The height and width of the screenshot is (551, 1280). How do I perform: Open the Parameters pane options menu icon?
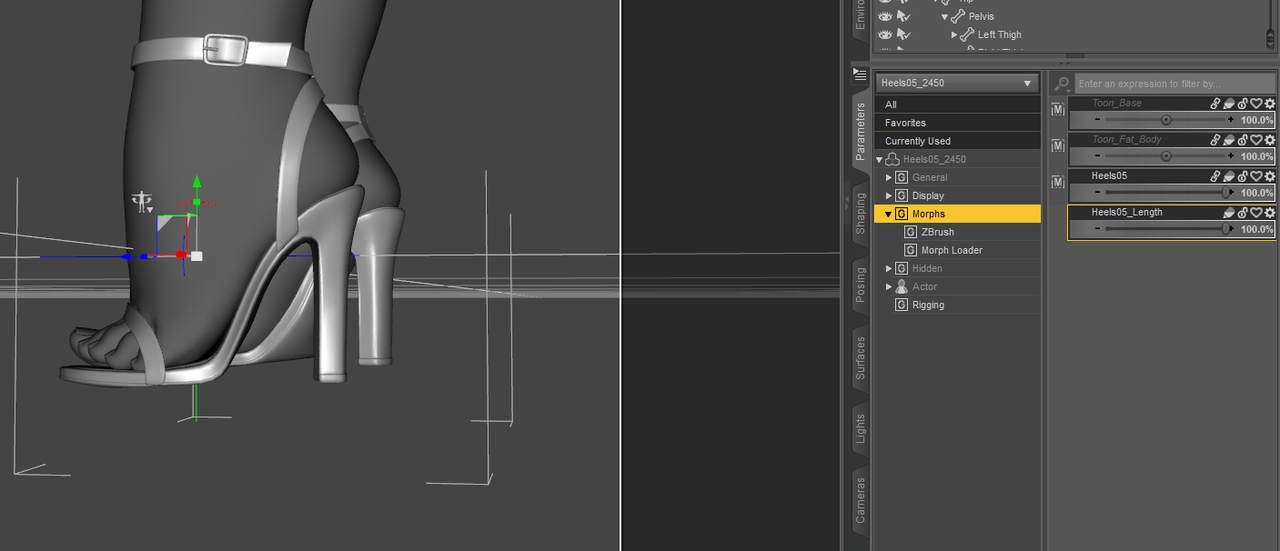pos(860,75)
